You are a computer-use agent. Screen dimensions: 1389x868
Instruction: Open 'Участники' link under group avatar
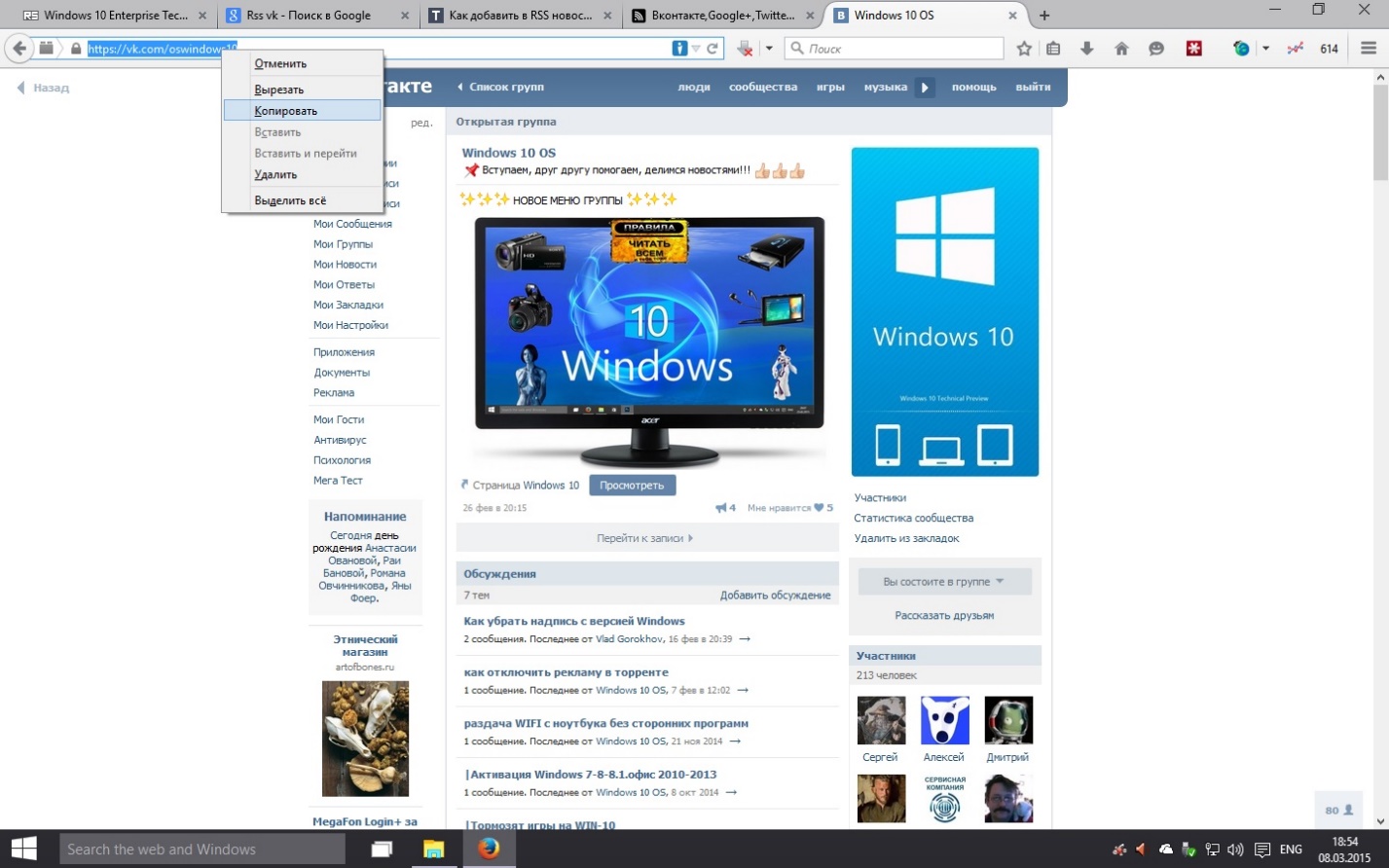(x=880, y=497)
